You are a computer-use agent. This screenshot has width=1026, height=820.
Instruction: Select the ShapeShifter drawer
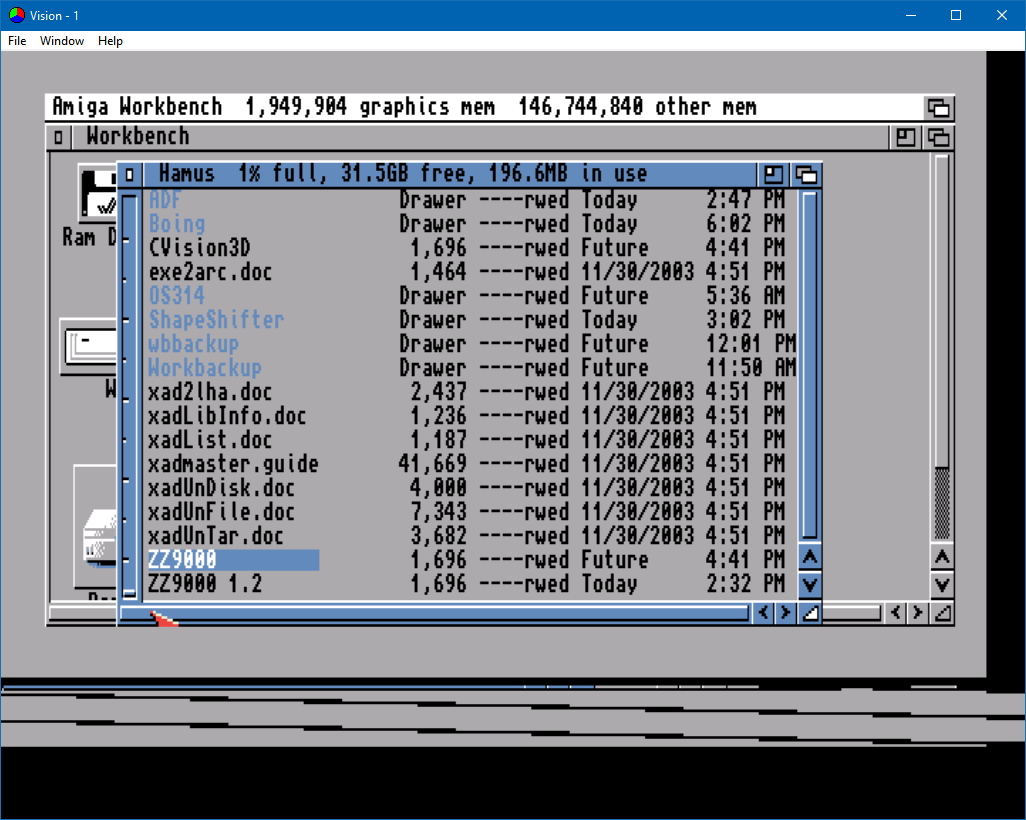pos(216,320)
